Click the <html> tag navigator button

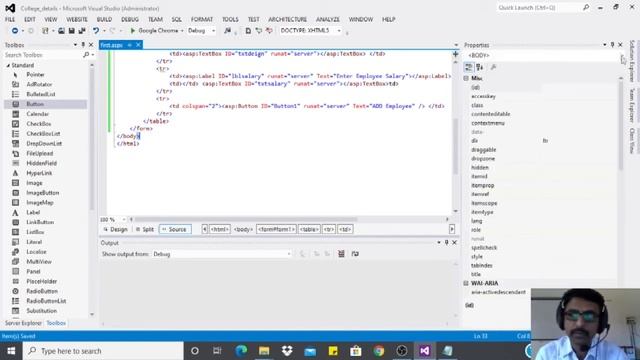220,229
